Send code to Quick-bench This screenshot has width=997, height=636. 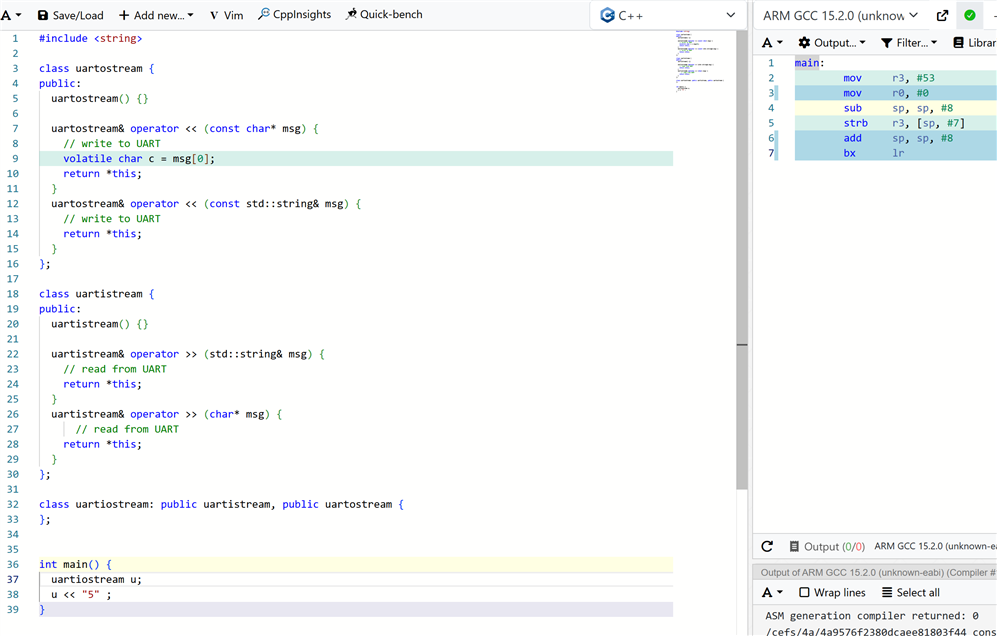(383, 15)
